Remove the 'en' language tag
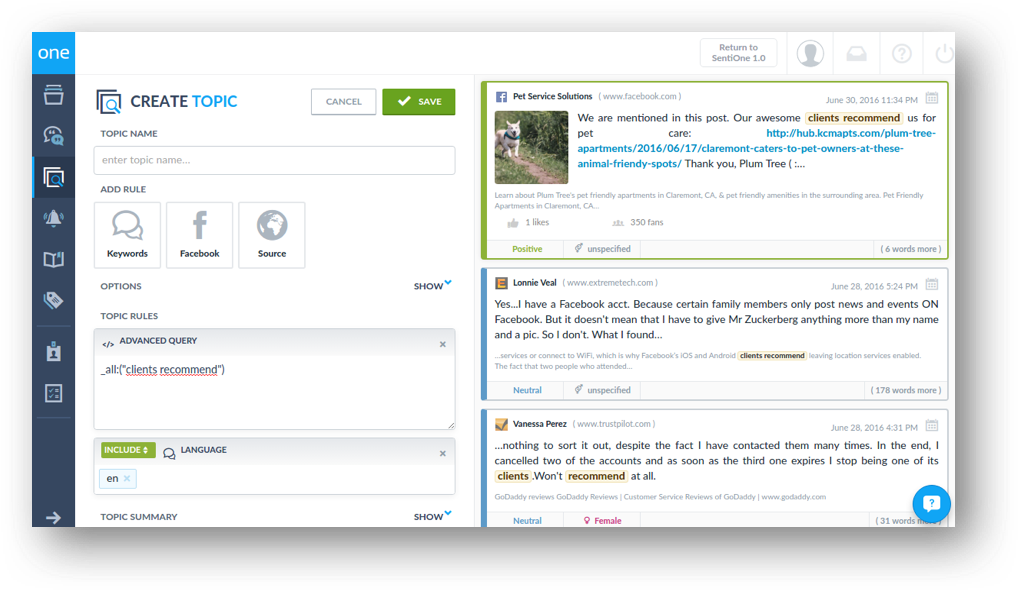The height and width of the screenshot is (592, 1020). [x=127, y=479]
